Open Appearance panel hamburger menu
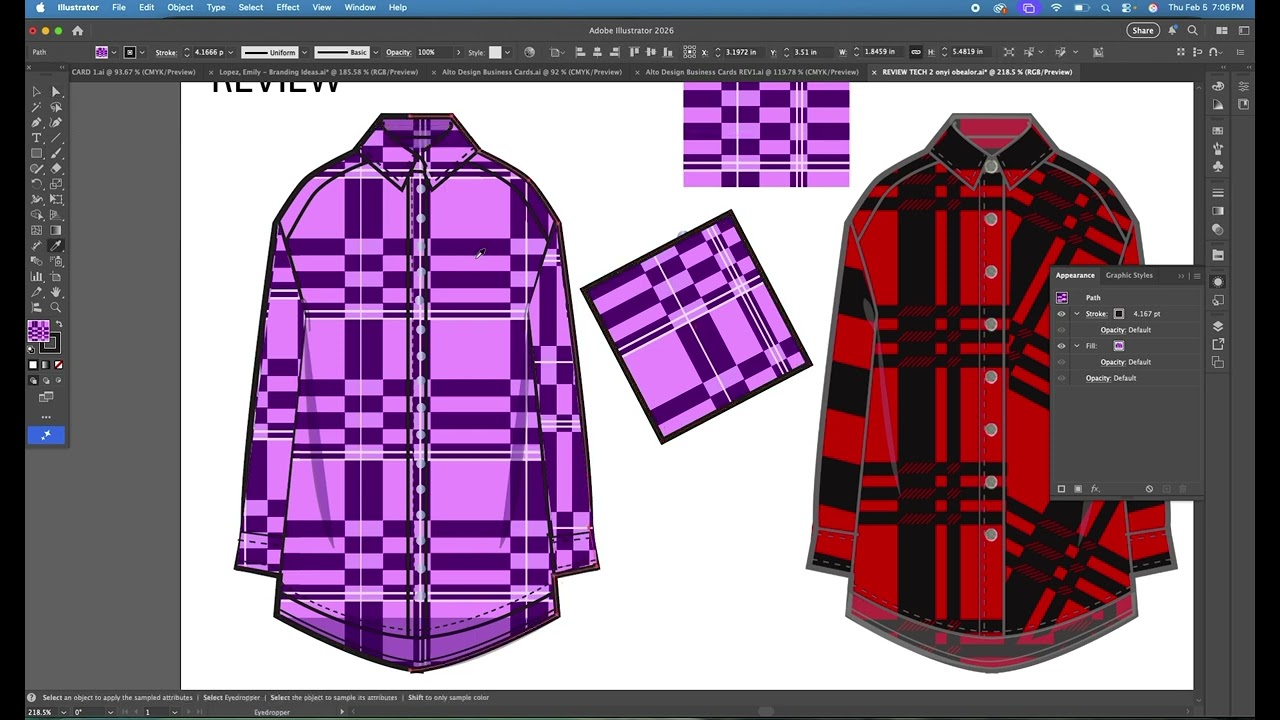Viewport: 1280px width, 720px height. (1196, 276)
